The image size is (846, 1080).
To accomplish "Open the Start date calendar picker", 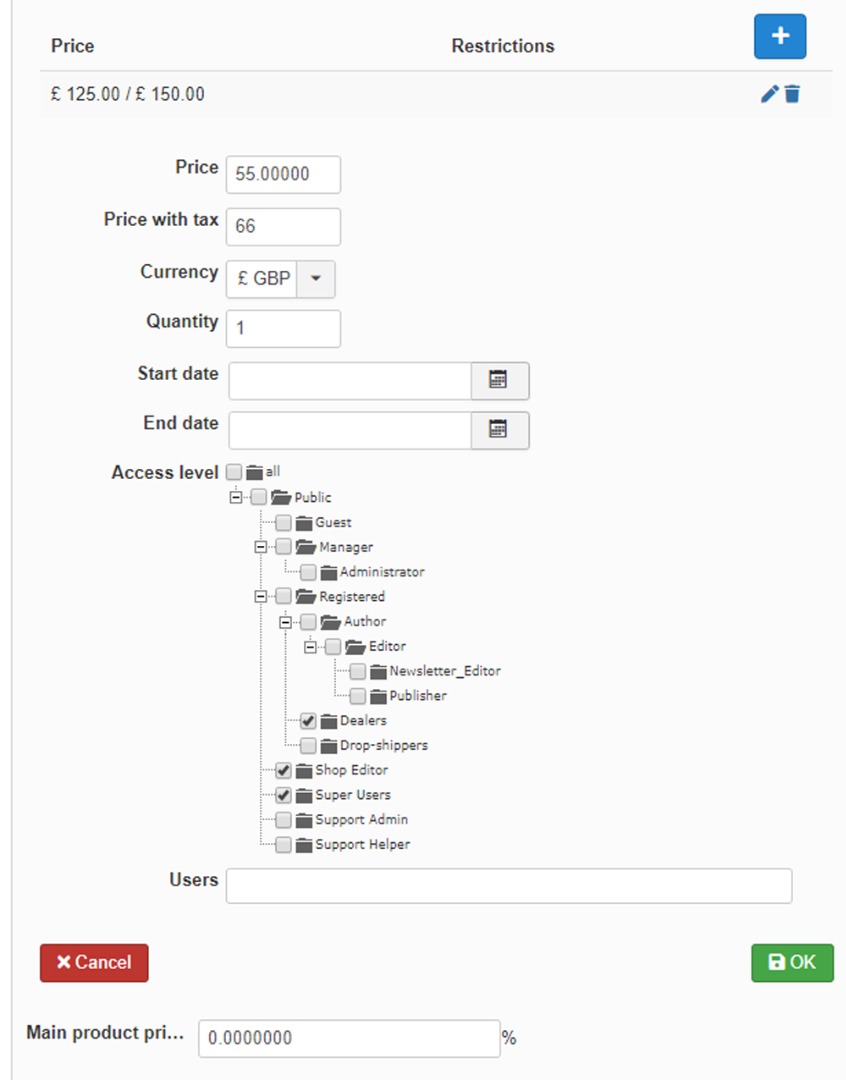I will coord(499,380).
